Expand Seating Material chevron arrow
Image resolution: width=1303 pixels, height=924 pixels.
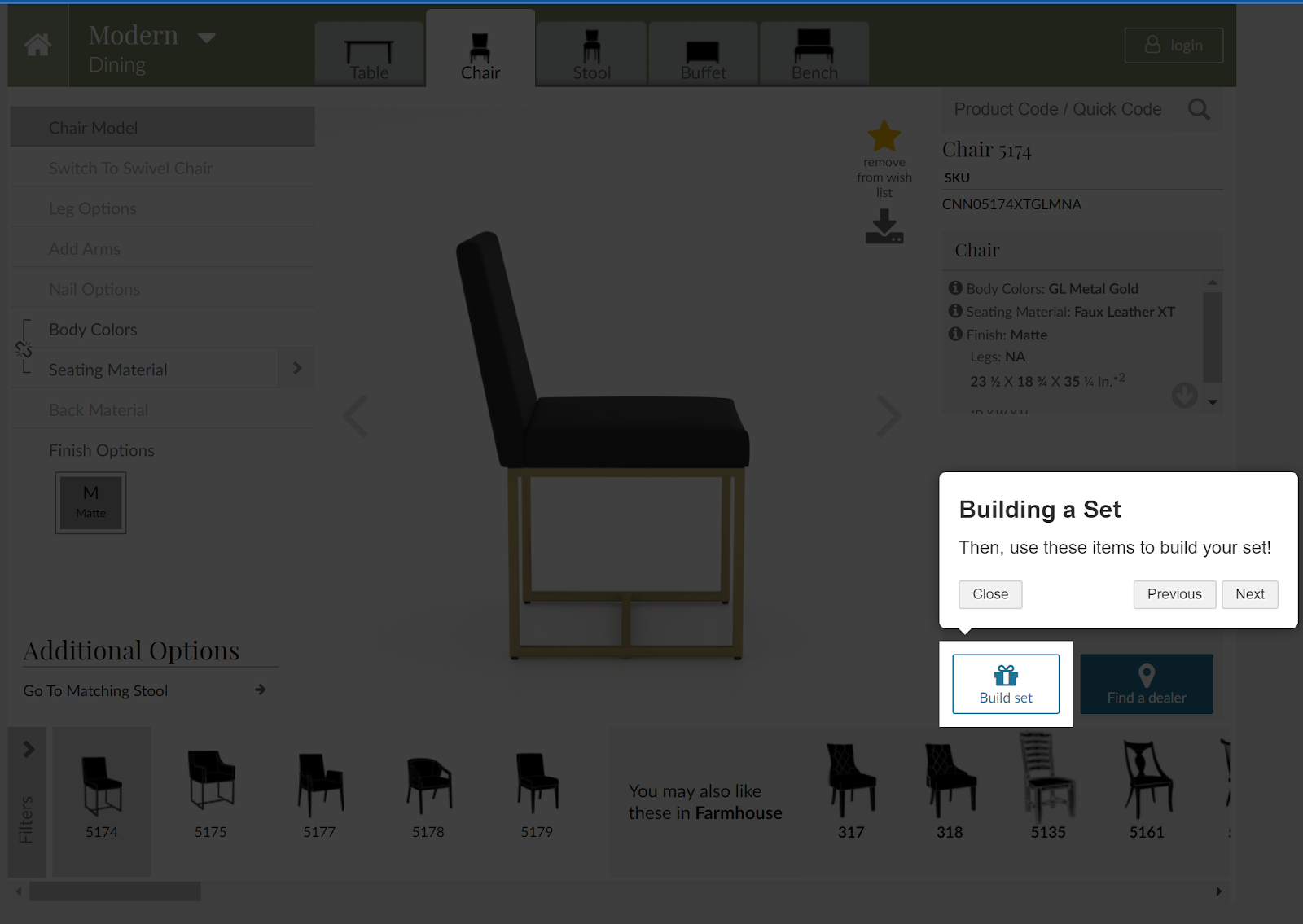[x=297, y=369]
